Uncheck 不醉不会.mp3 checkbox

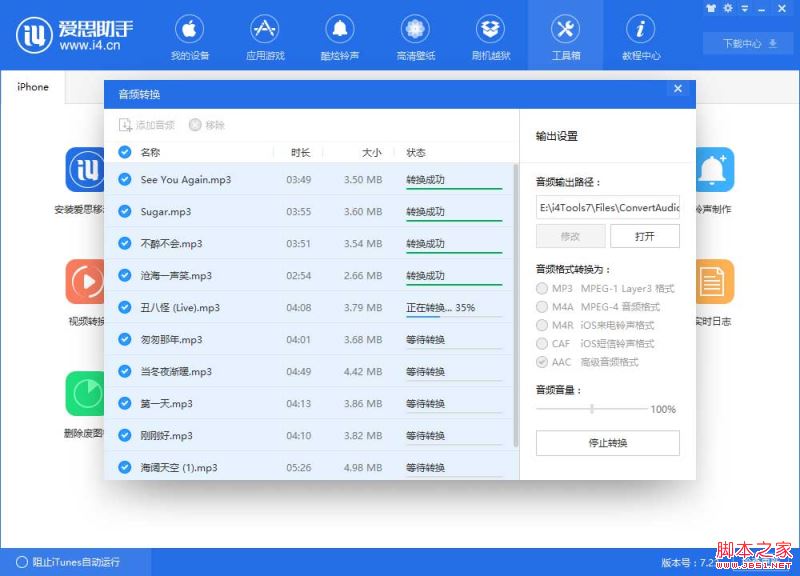(125, 243)
